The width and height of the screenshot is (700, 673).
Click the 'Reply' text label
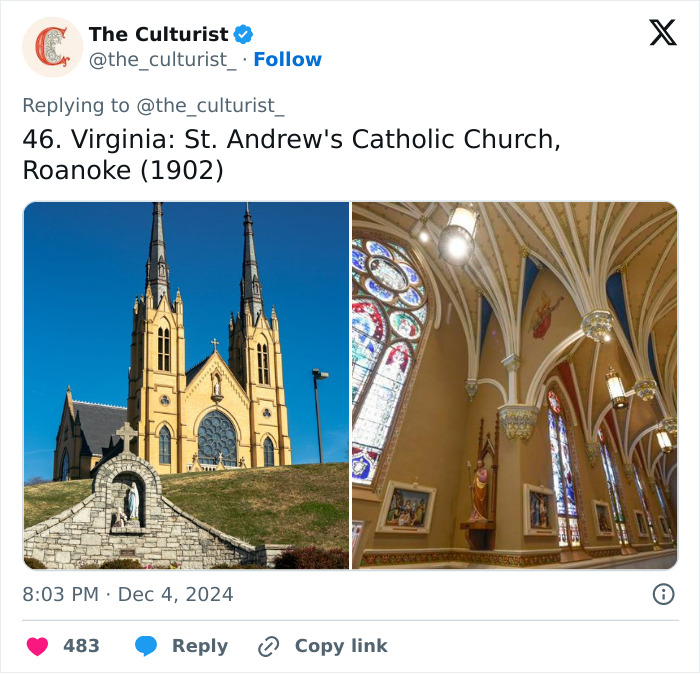point(199,646)
